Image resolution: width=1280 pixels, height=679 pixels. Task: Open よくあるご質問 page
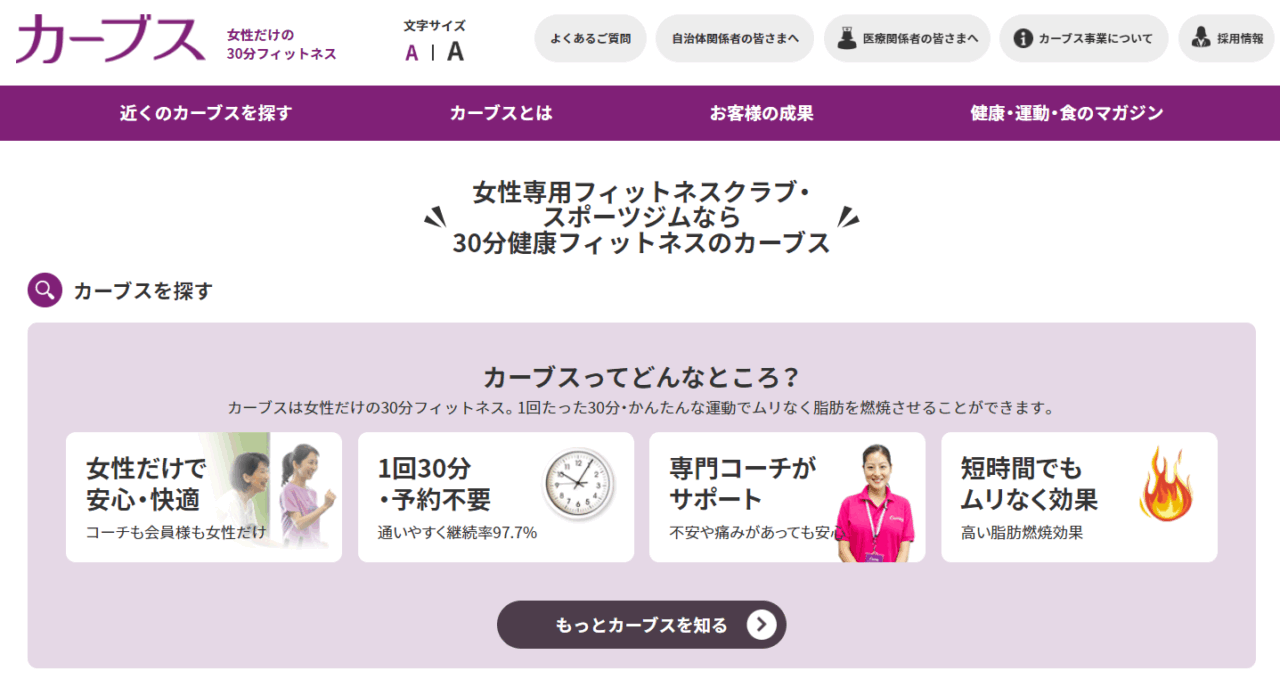click(590, 39)
